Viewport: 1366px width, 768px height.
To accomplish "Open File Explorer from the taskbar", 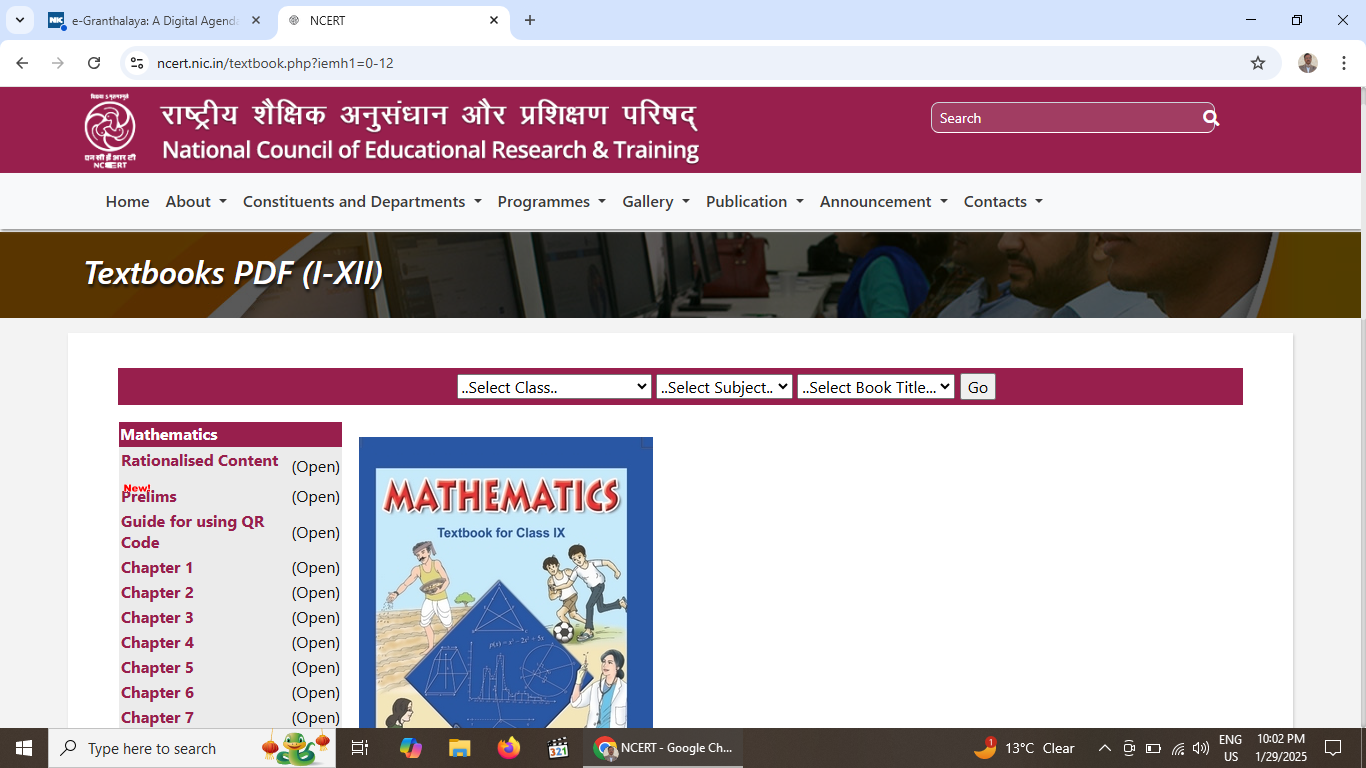I will [460, 748].
